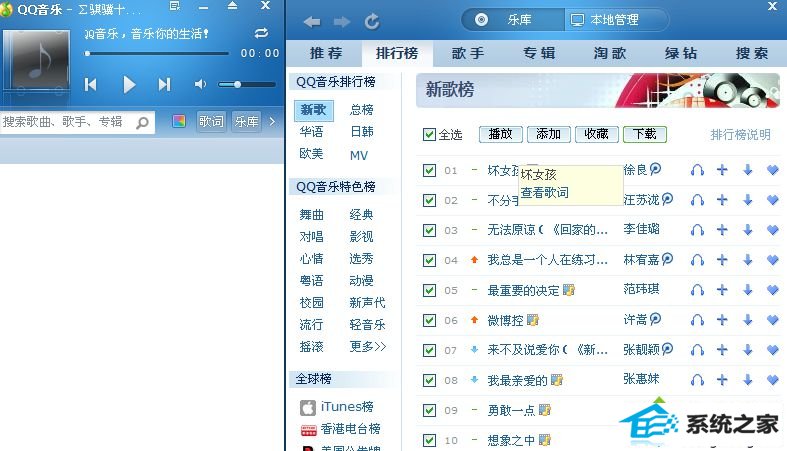Uncheck song 02 checkbox
787x451 pixels.
point(429,201)
